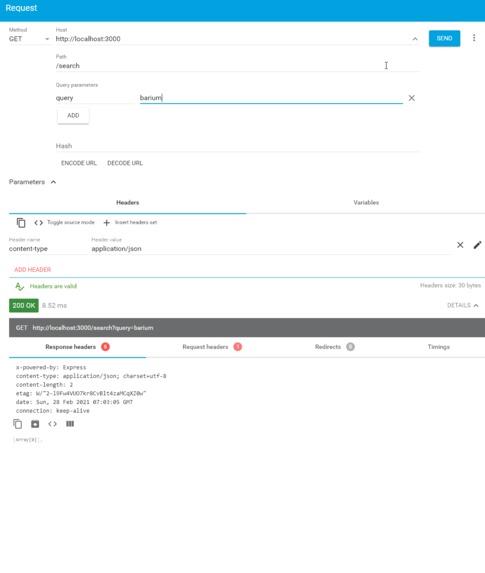Click DECODE URL button
Image resolution: width=485 pixels, height=573 pixels.
[125, 163]
